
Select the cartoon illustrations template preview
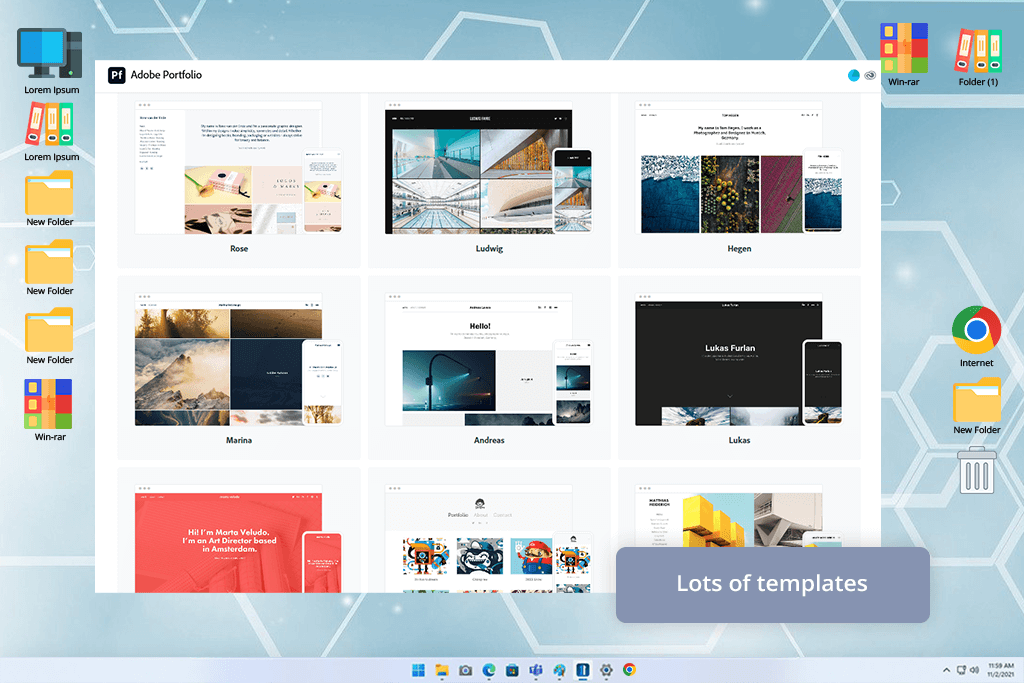point(488,539)
